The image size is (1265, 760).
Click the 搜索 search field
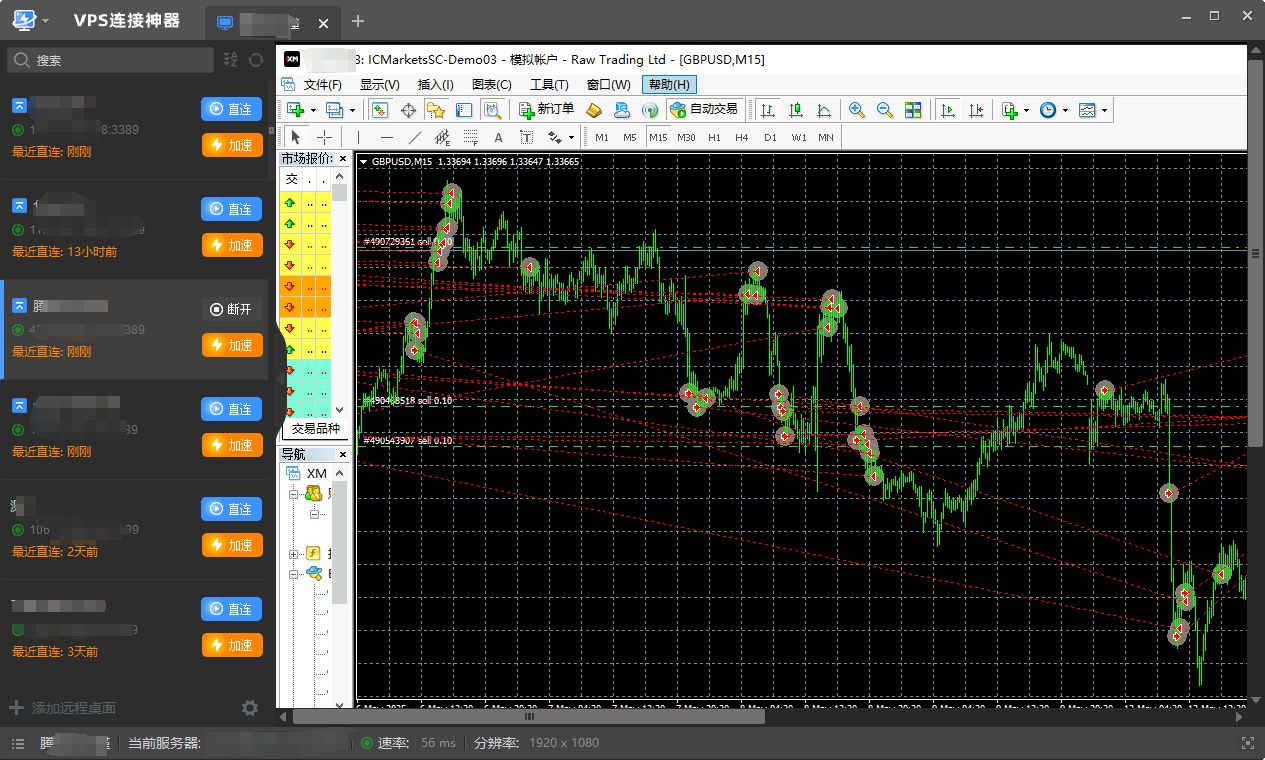pos(110,60)
